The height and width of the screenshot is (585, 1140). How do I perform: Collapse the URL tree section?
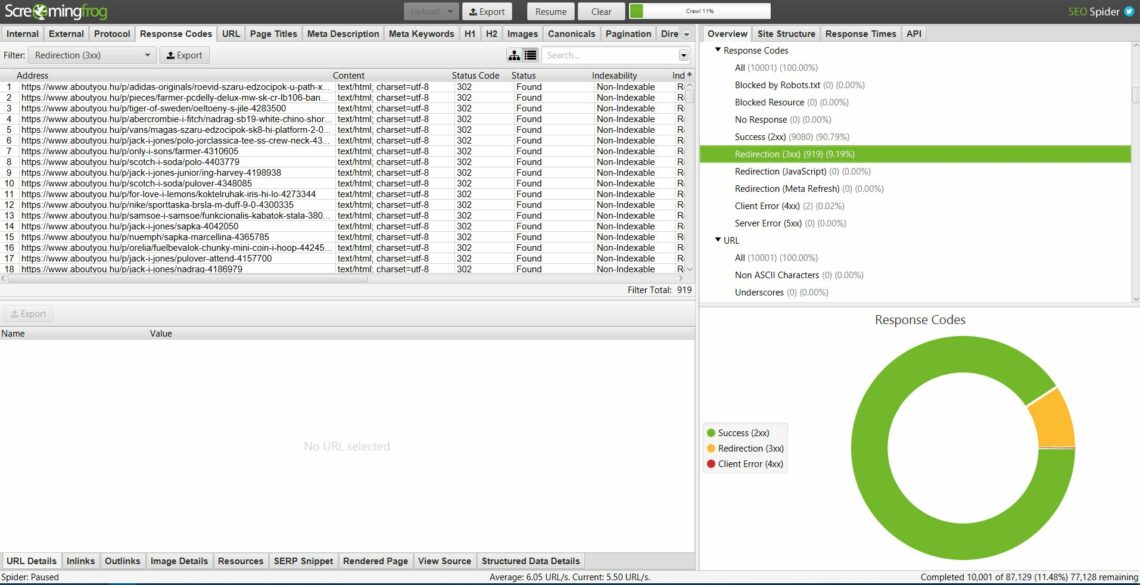pos(718,240)
